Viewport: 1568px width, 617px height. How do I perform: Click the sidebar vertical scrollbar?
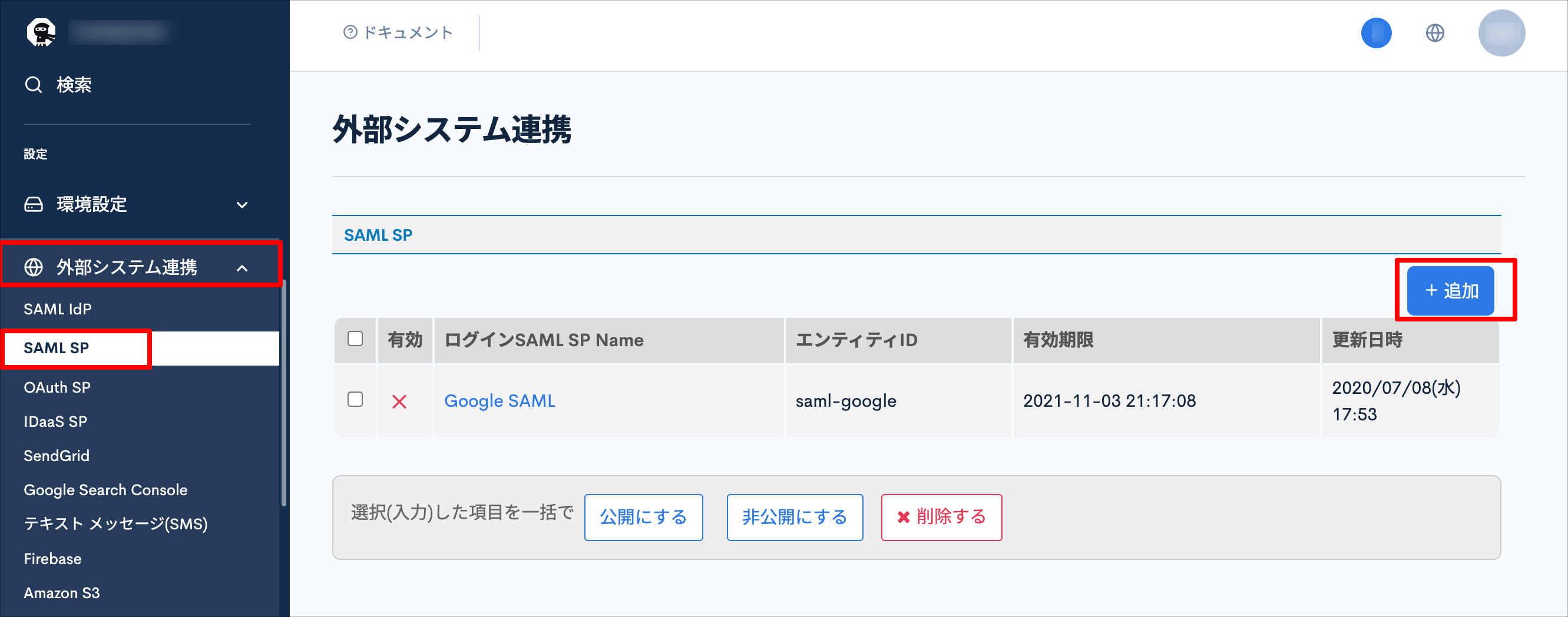click(284, 393)
